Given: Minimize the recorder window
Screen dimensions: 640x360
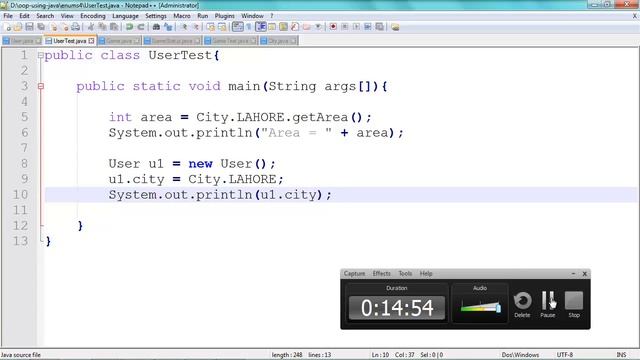Looking at the screenshot, I should 573,273.
